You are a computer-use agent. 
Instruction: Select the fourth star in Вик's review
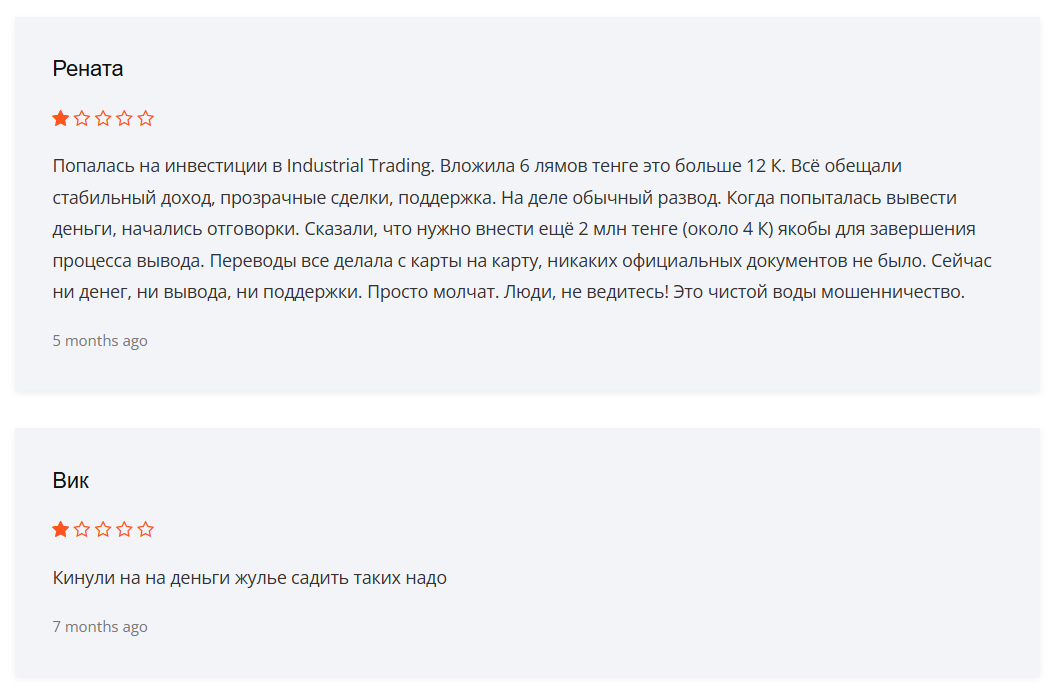pos(124,529)
